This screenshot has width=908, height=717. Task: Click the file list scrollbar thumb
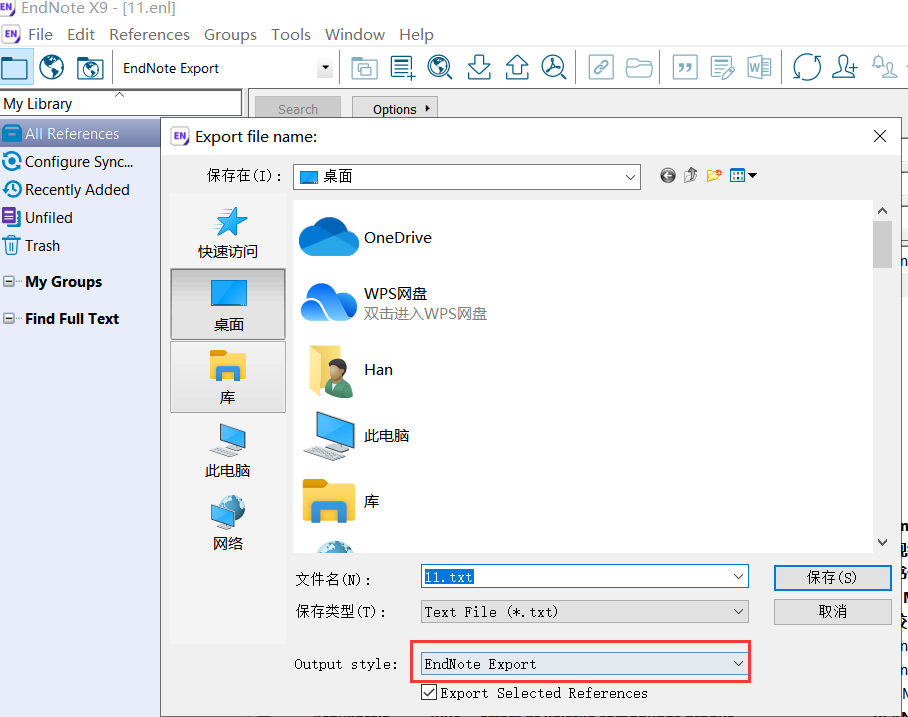[882, 244]
